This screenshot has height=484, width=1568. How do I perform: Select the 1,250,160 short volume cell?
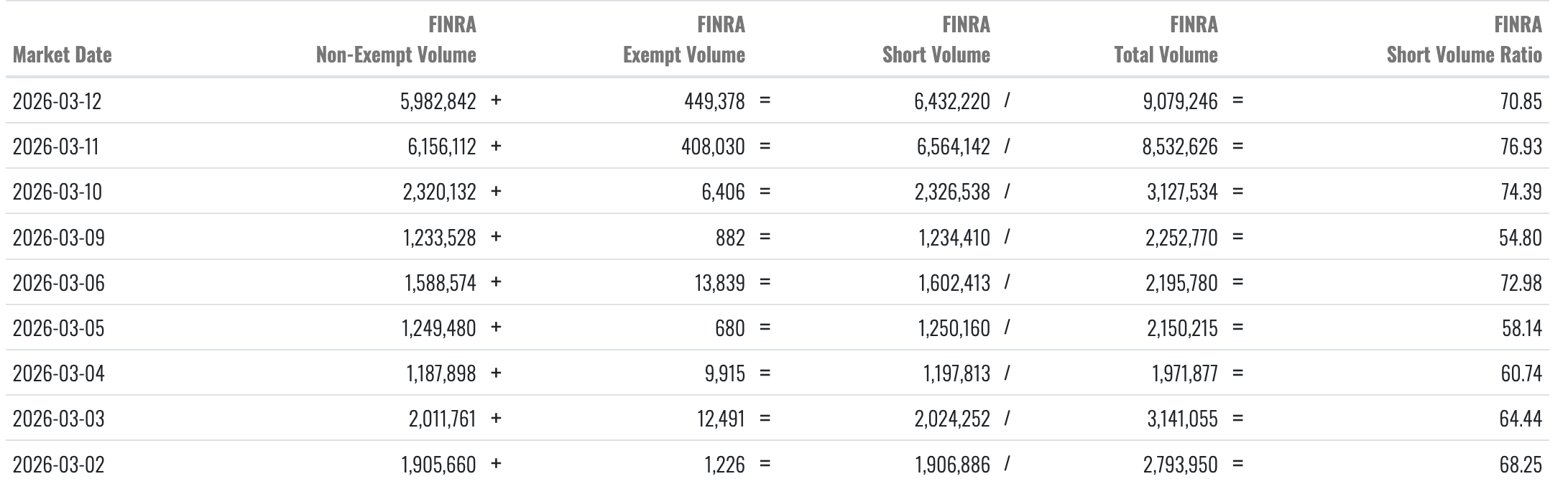pyautogui.click(x=954, y=328)
